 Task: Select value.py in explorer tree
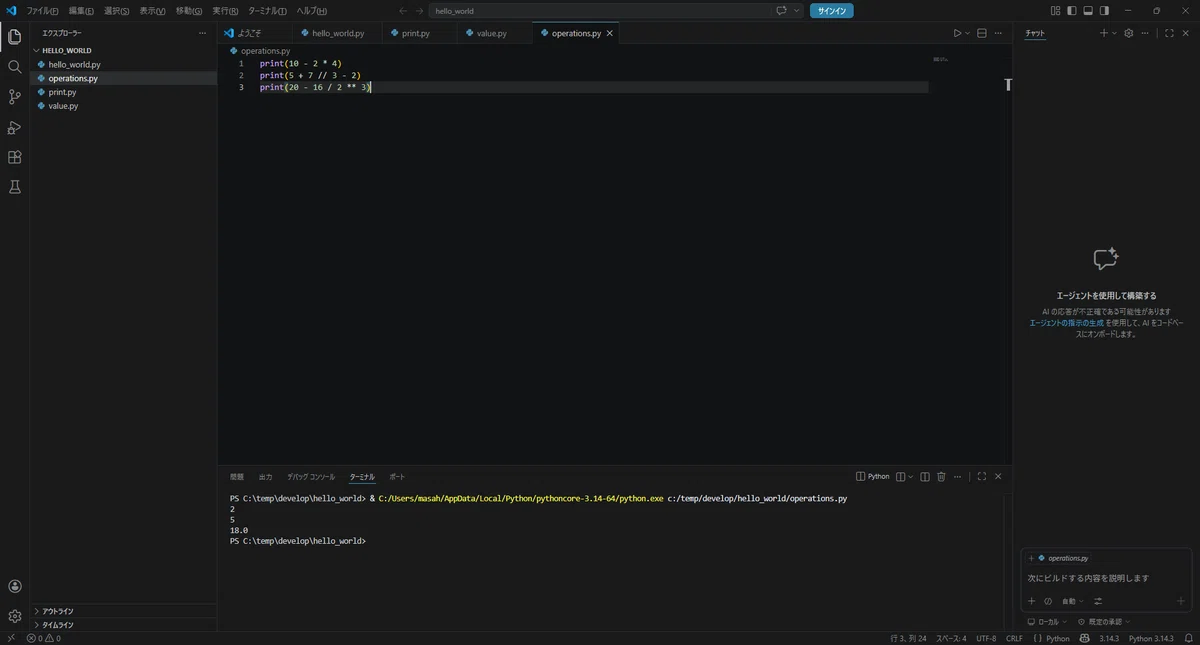[x=124, y=105]
